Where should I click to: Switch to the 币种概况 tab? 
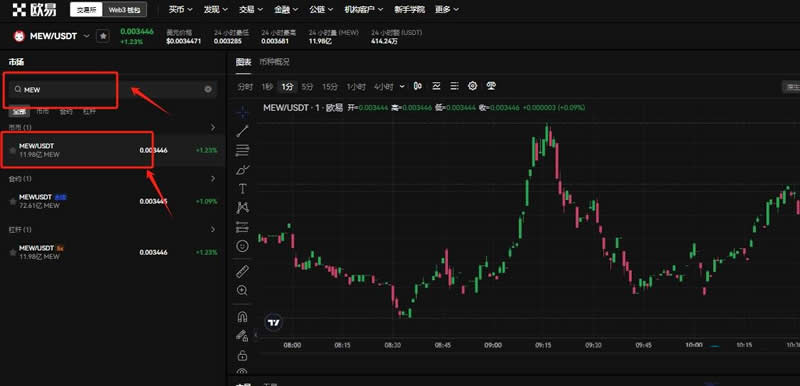point(274,62)
